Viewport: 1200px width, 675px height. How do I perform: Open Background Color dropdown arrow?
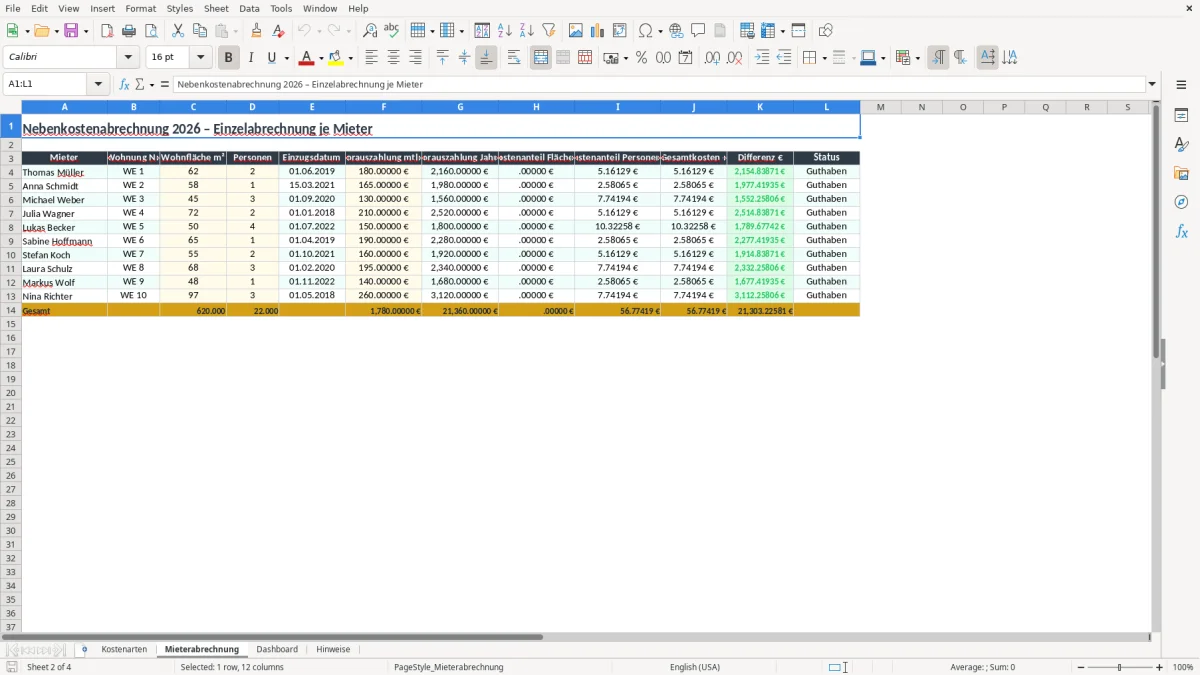tap(350, 58)
